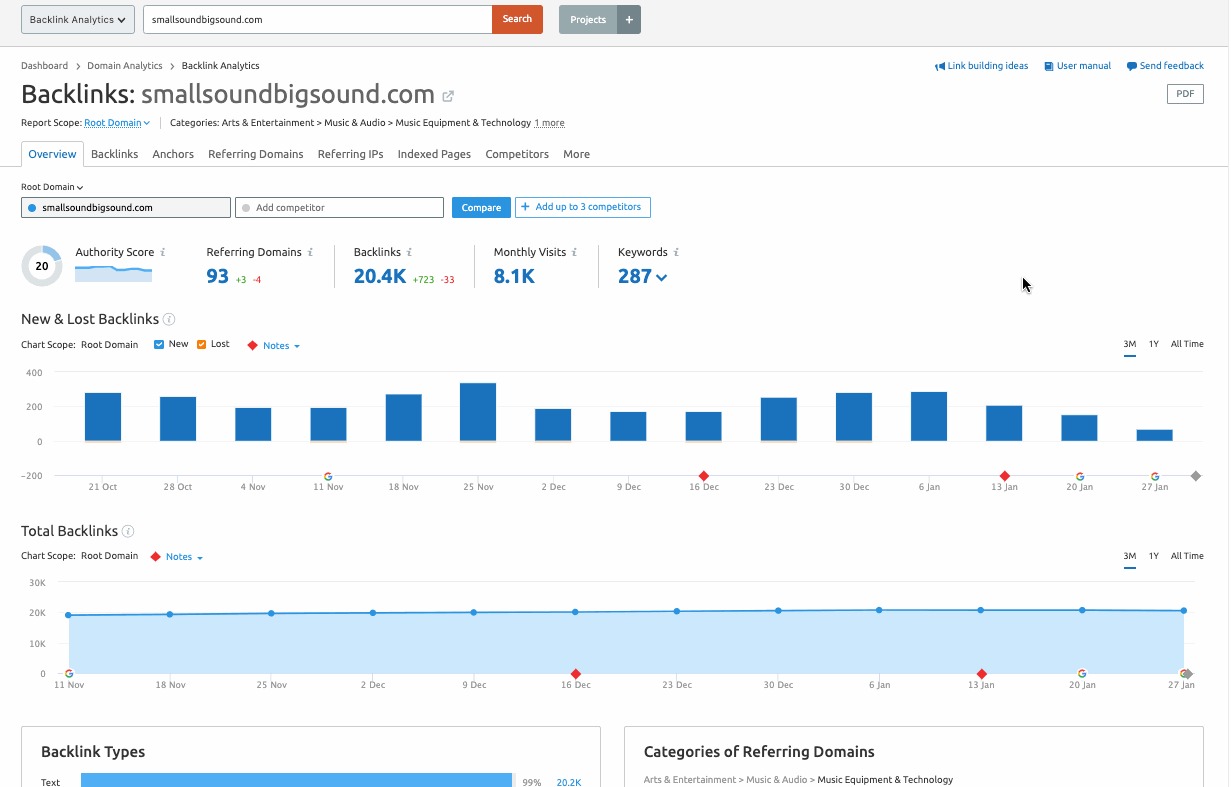Click the blue Compare button

point(481,208)
